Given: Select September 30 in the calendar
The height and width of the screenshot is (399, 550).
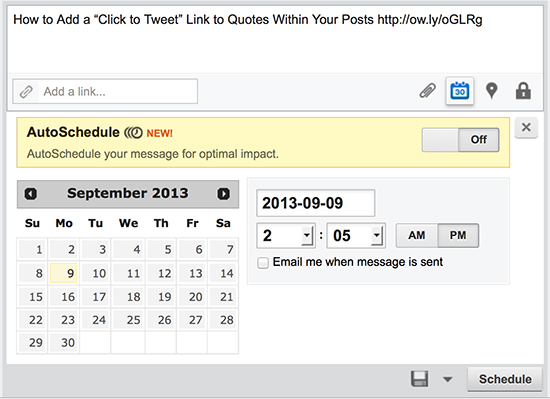Looking at the screenshot, I should (x=64, y=343).
